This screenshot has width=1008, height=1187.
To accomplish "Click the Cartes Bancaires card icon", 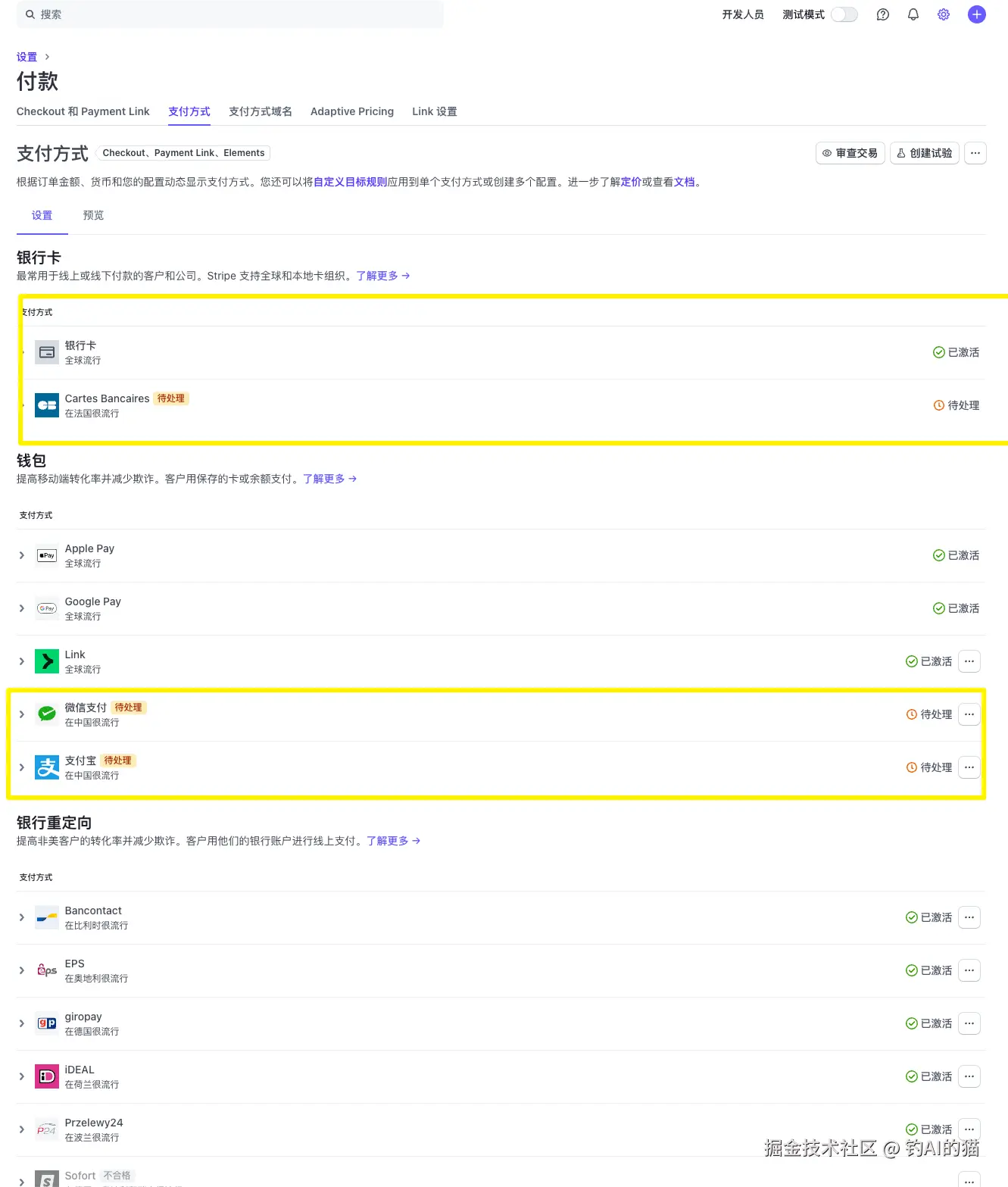I will 46,405.
